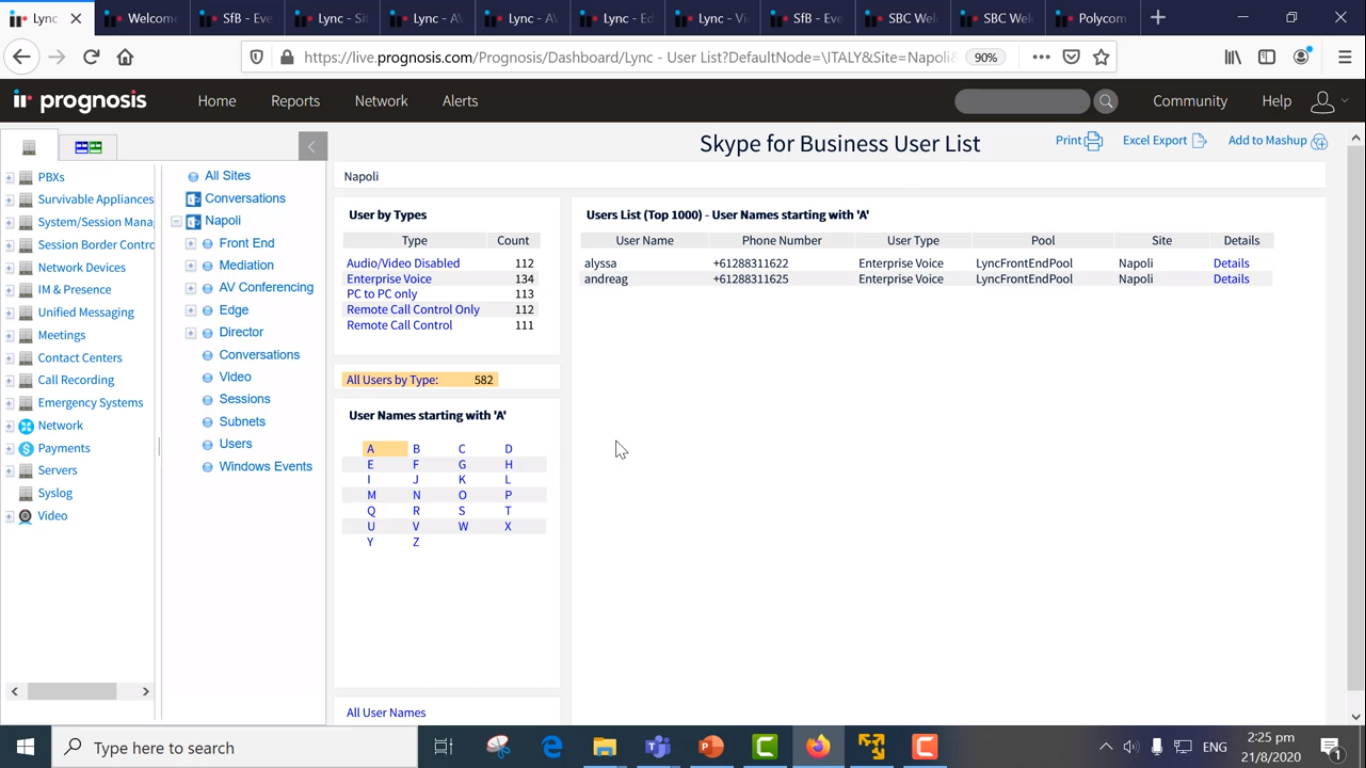
Task: Open the Home menu
Action: (217, 101)
